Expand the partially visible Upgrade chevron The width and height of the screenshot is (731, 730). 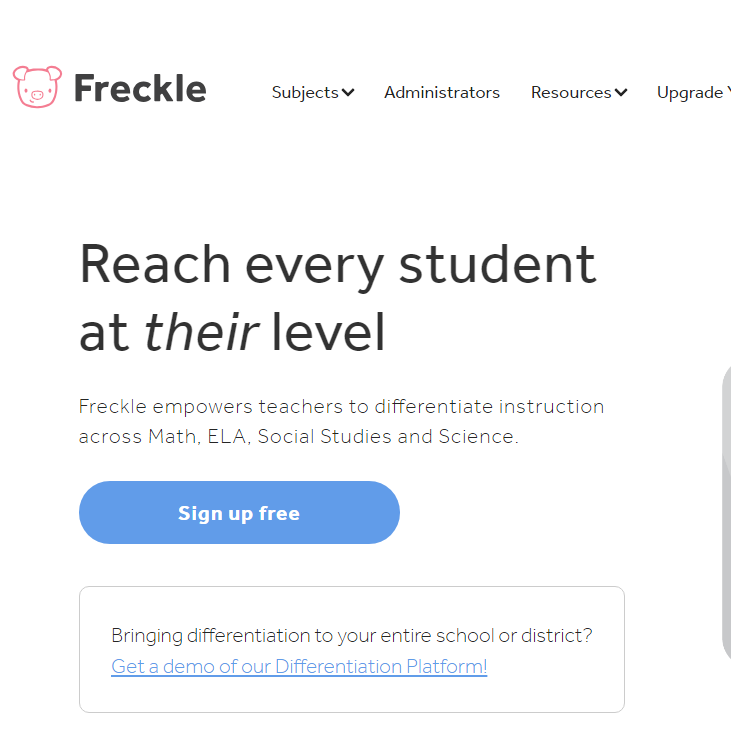click(x=729, y=91)
